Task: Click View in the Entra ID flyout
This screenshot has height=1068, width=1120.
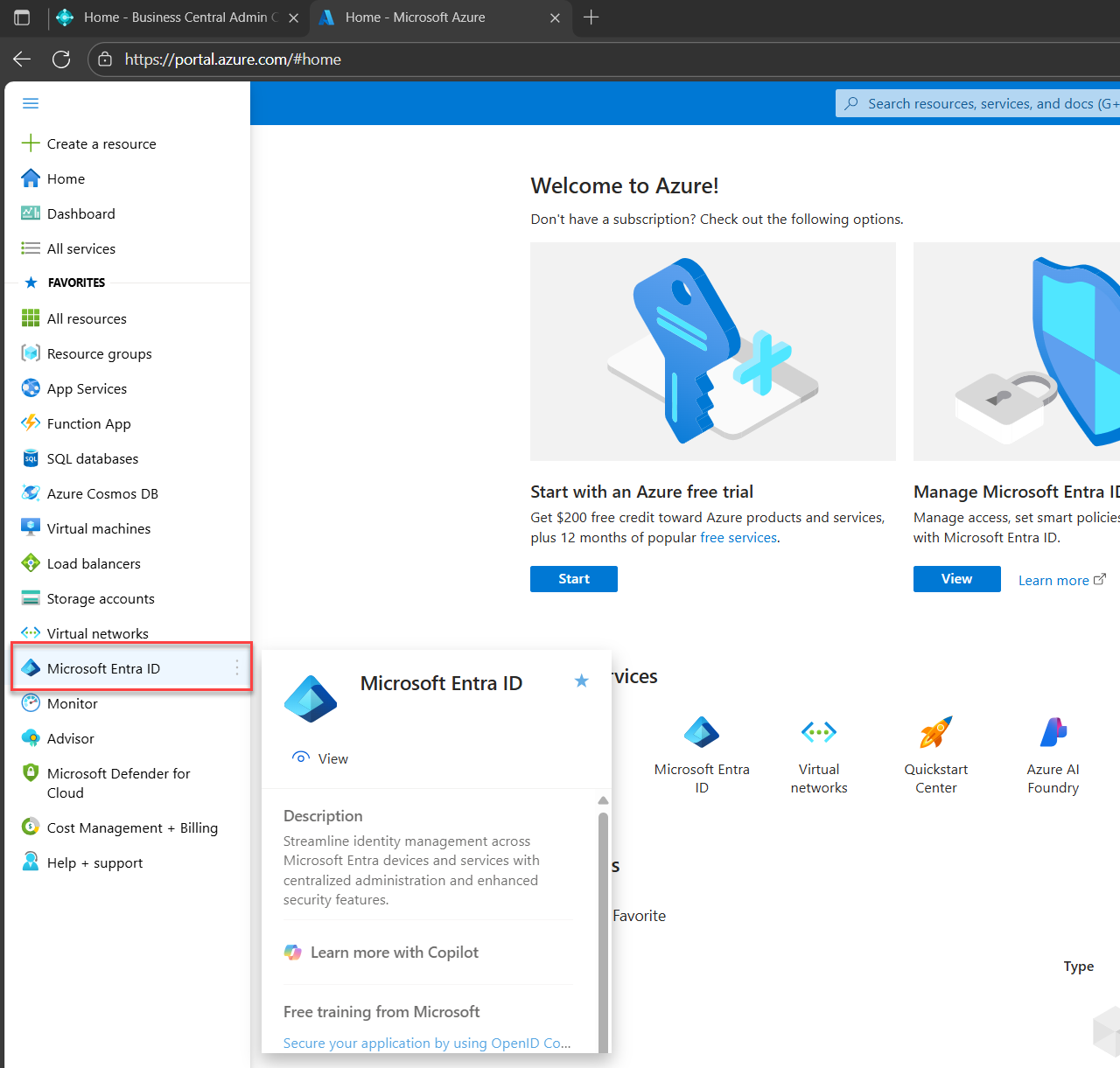Action: (x=320, y=758)
